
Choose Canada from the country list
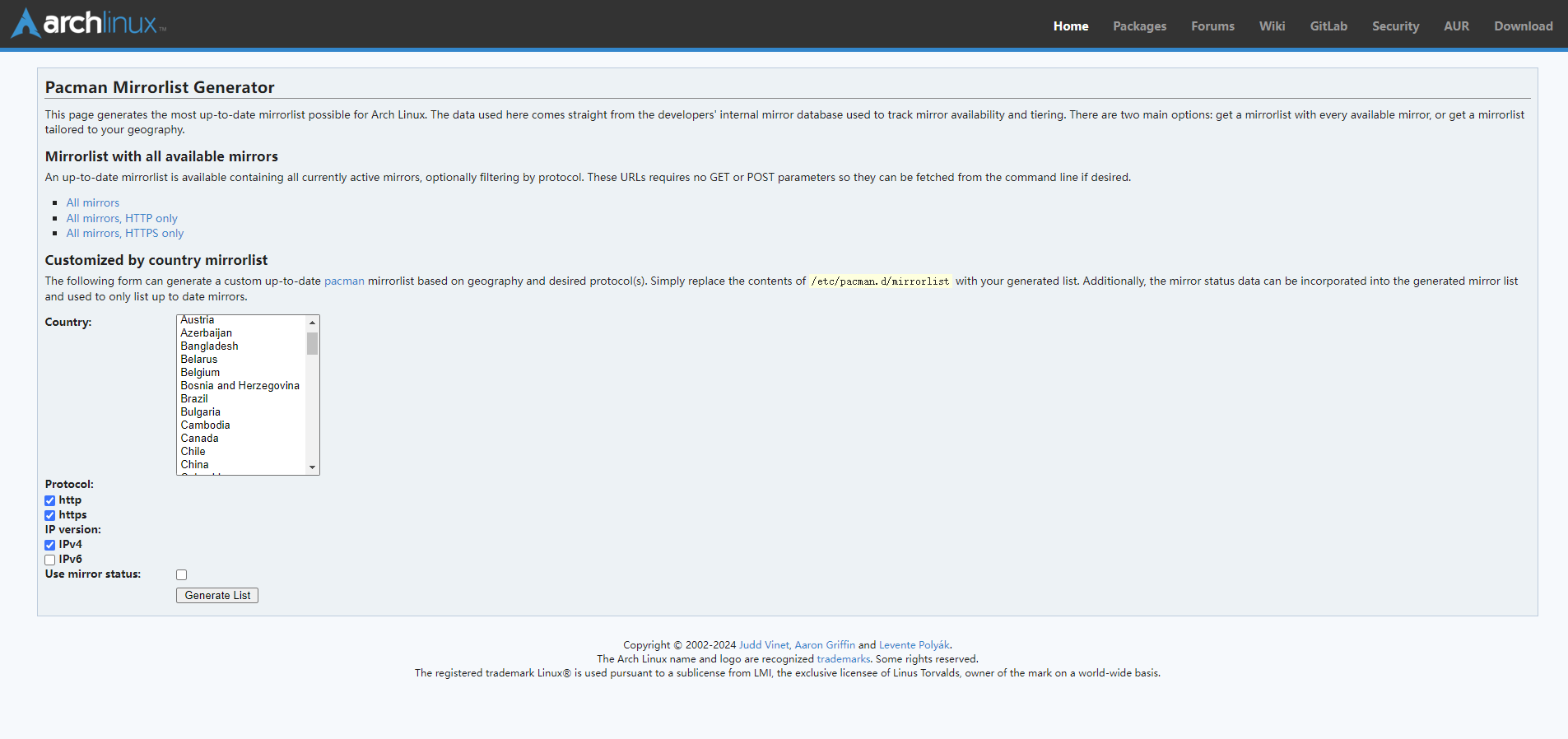click(x=199, y=439)
